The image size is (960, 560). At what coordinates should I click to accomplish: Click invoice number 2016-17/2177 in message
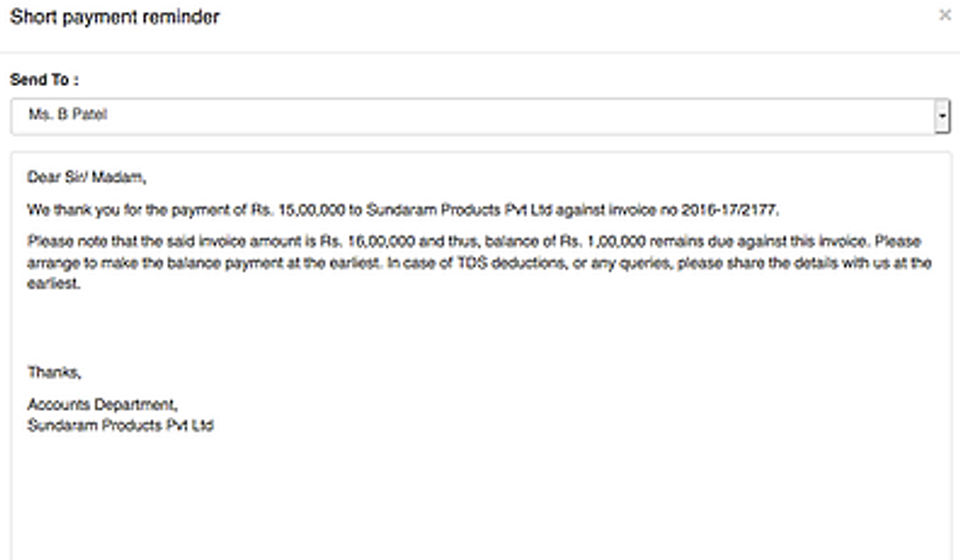click(729, 210)
